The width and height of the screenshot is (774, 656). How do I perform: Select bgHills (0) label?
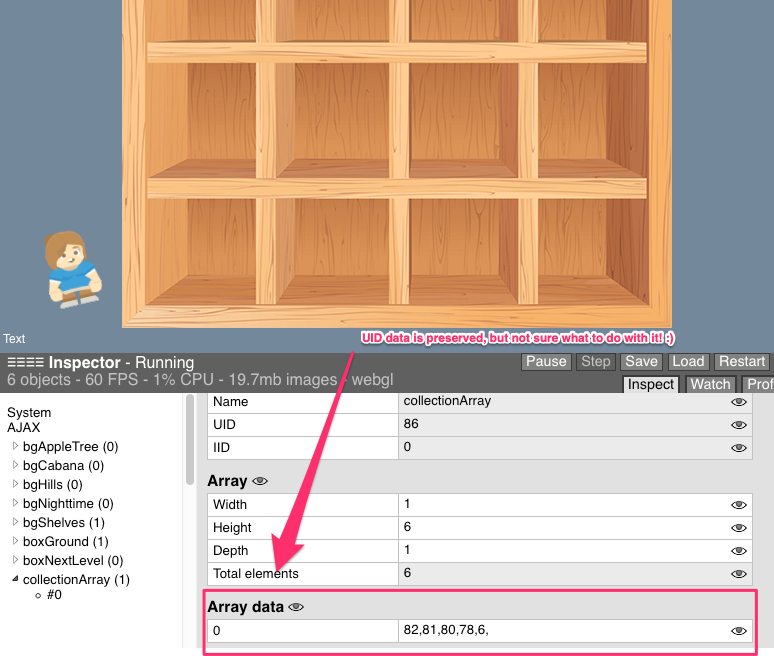point(53,485)
